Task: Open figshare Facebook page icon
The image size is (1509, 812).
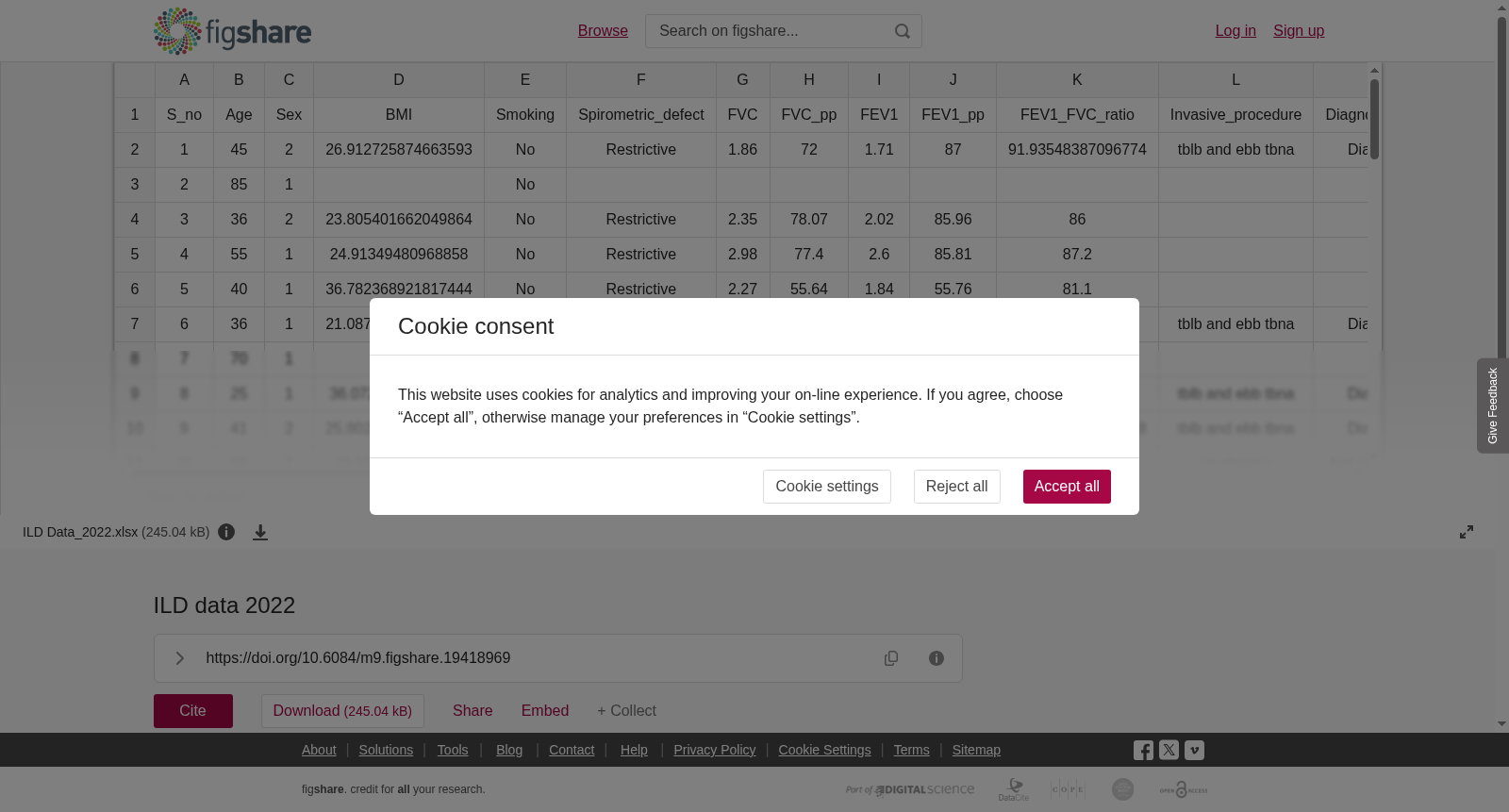Action: tap(1143, 751)
